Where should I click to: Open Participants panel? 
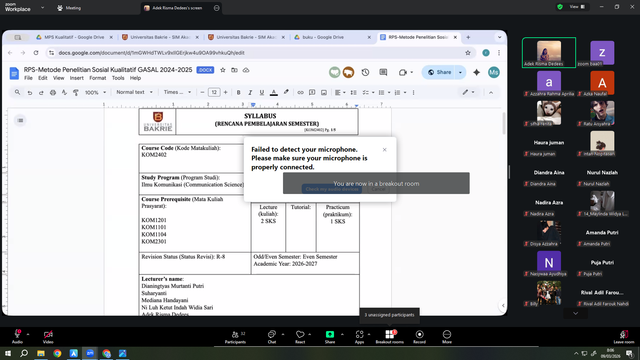click(236, 336)
